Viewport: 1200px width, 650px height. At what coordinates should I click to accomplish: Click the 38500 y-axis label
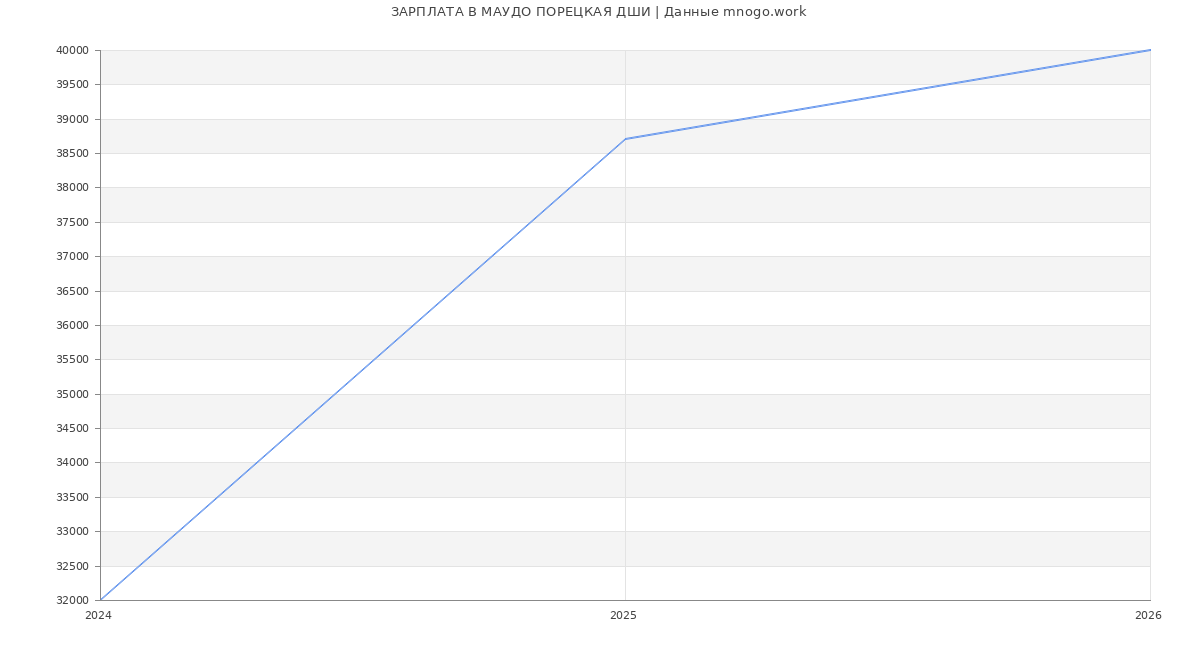click(73, 154)
